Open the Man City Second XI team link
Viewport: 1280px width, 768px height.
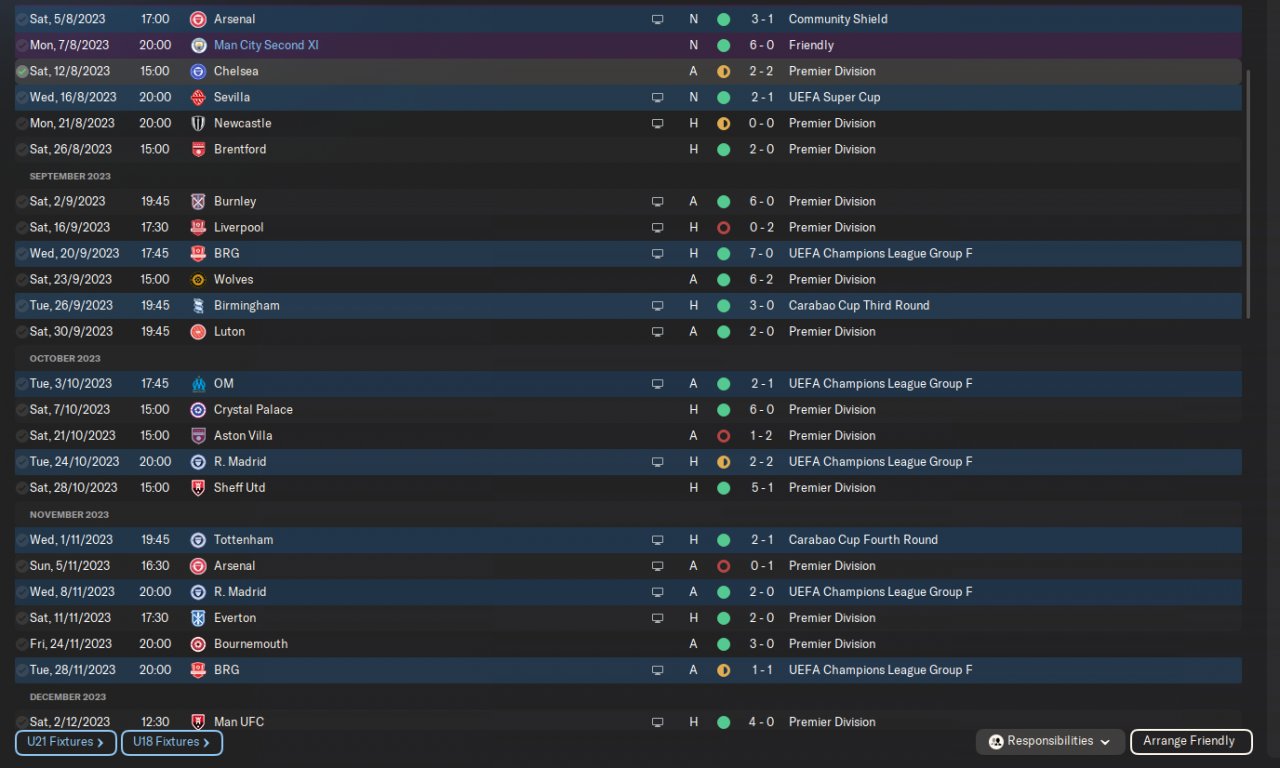(x=266, y=45)
